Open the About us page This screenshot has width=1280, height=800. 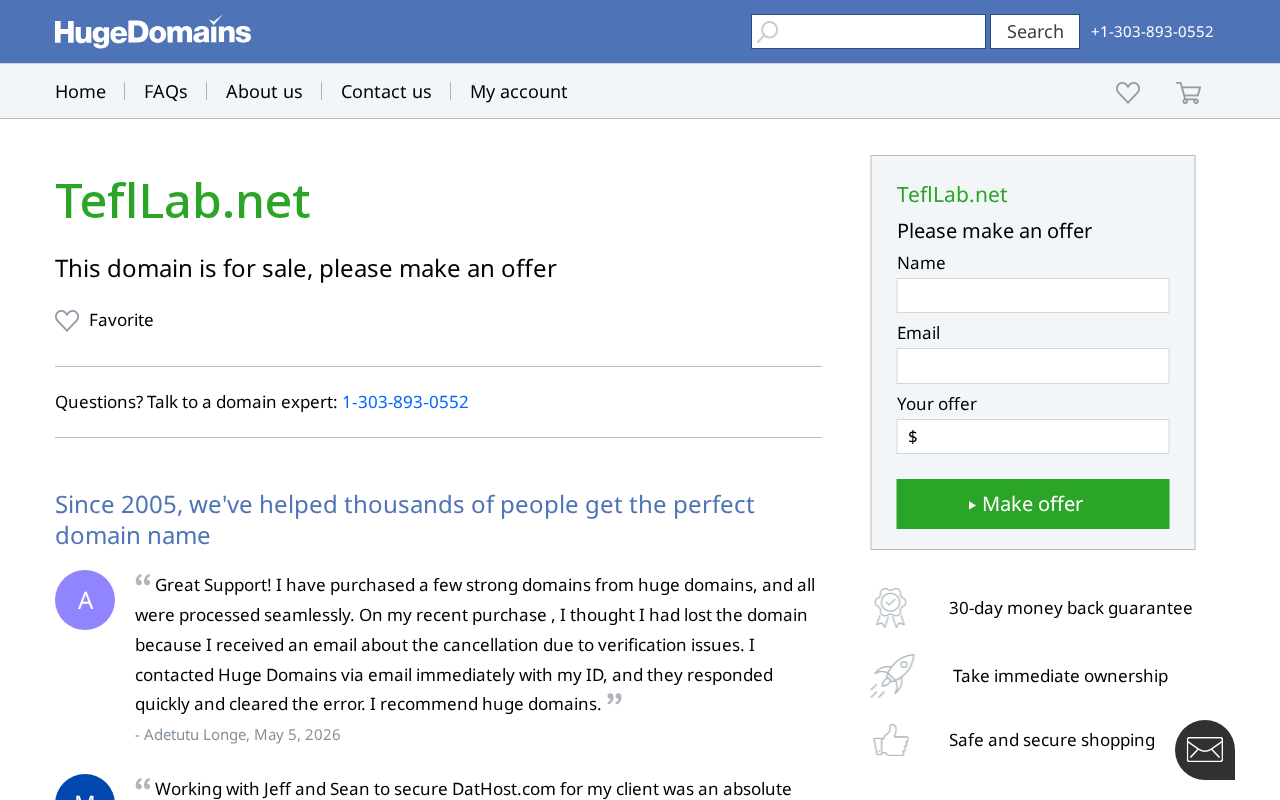coord(264,91)
